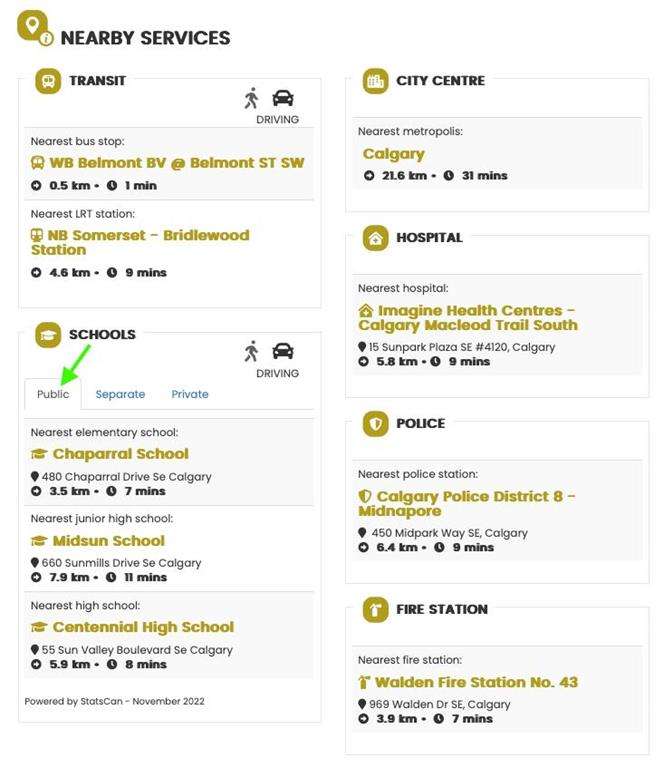
Task: Open the Public schools tab
Action: (53, 394)
